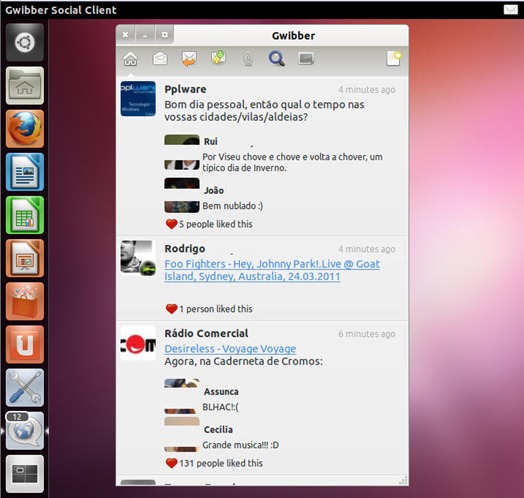Open Ubuntu Software Center launcher icon
The height and width of the screenshot is (498, 524).
point(25,301)
